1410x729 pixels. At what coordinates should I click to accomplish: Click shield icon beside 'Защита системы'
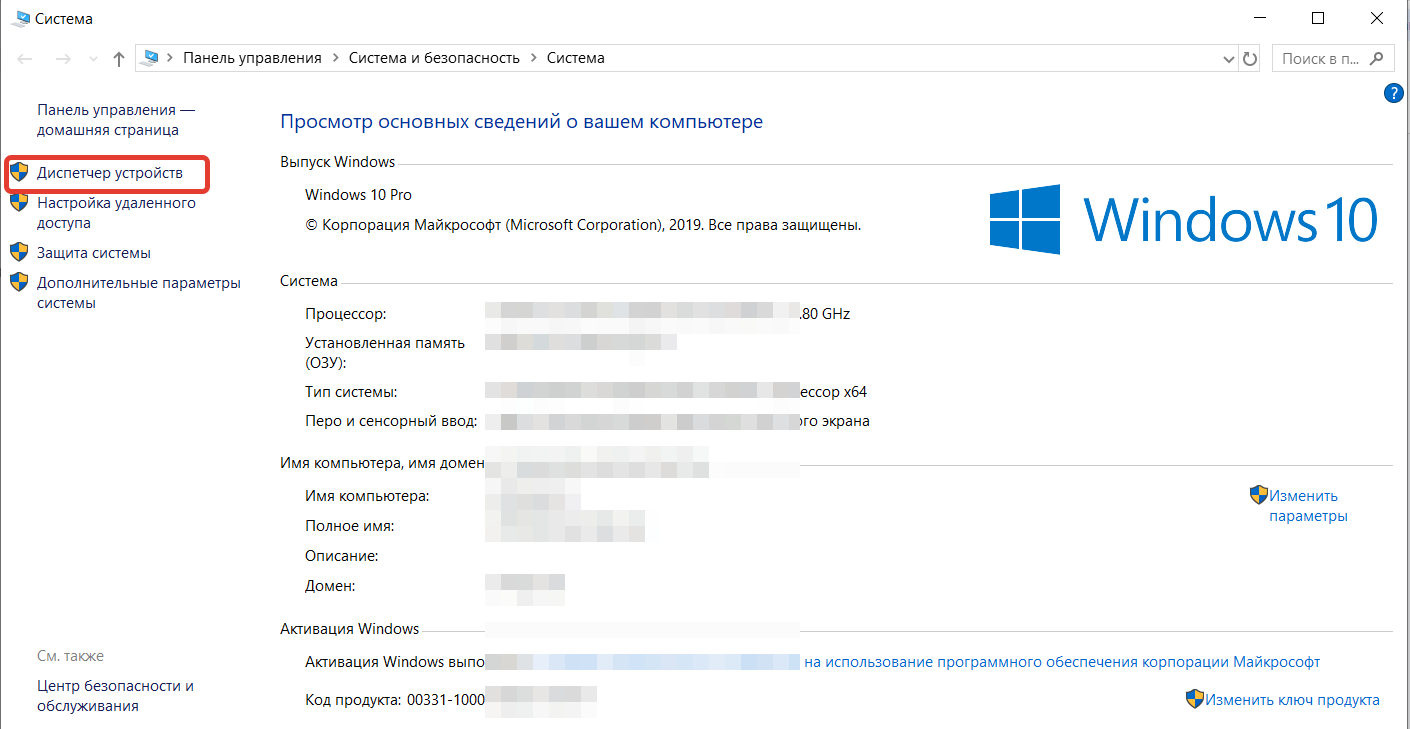[19, 252]
